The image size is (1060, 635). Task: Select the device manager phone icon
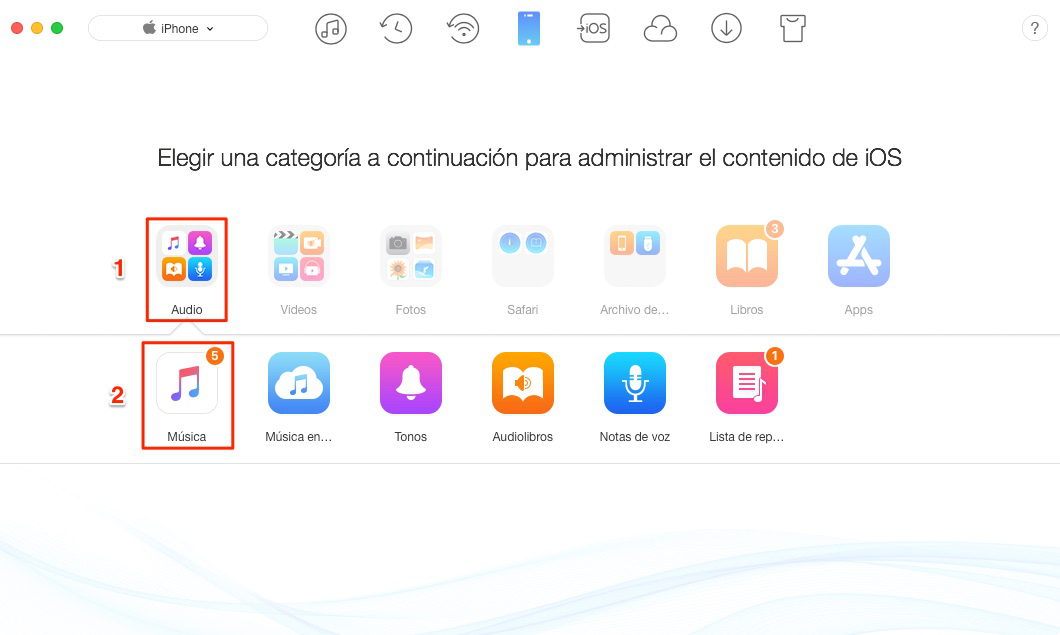(x=529, y=29)
